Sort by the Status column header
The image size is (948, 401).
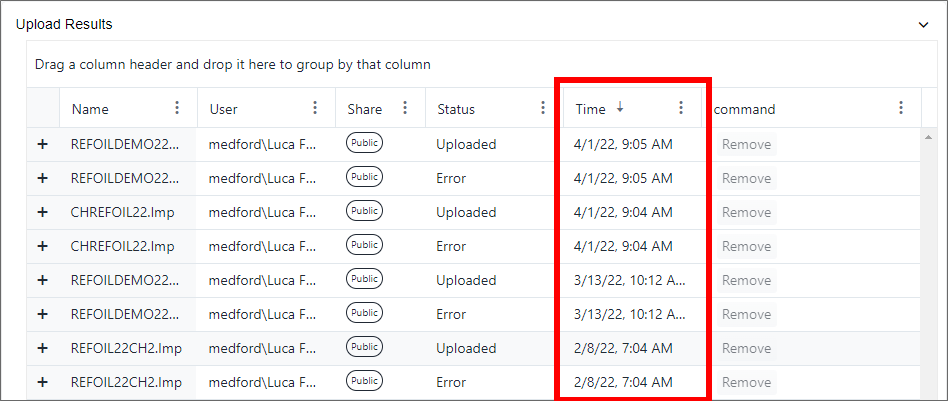(x=456, y=109)
